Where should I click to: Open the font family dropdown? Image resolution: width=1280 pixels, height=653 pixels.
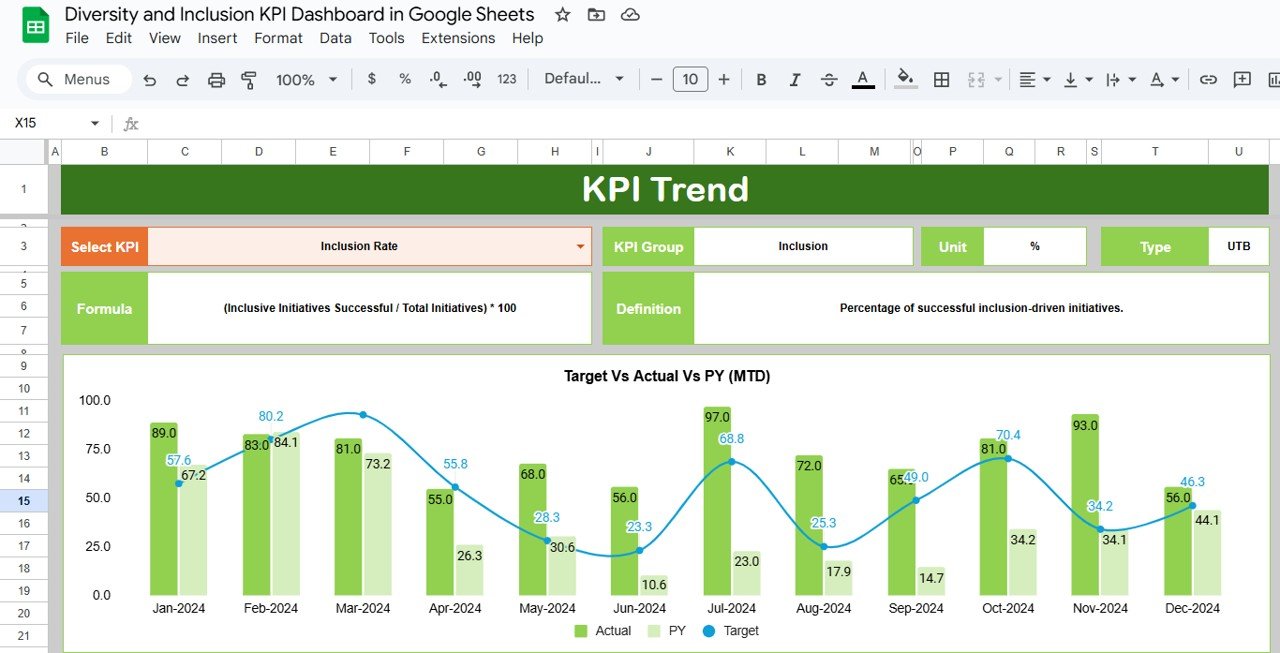584,79
